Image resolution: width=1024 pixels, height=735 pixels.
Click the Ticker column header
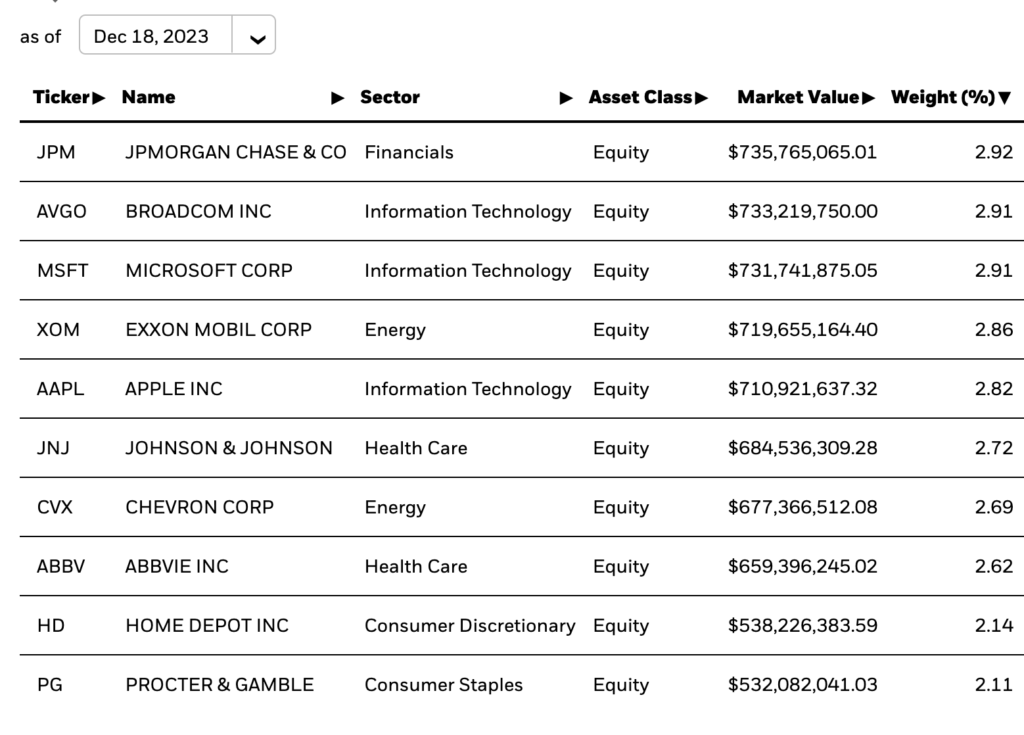61,97
